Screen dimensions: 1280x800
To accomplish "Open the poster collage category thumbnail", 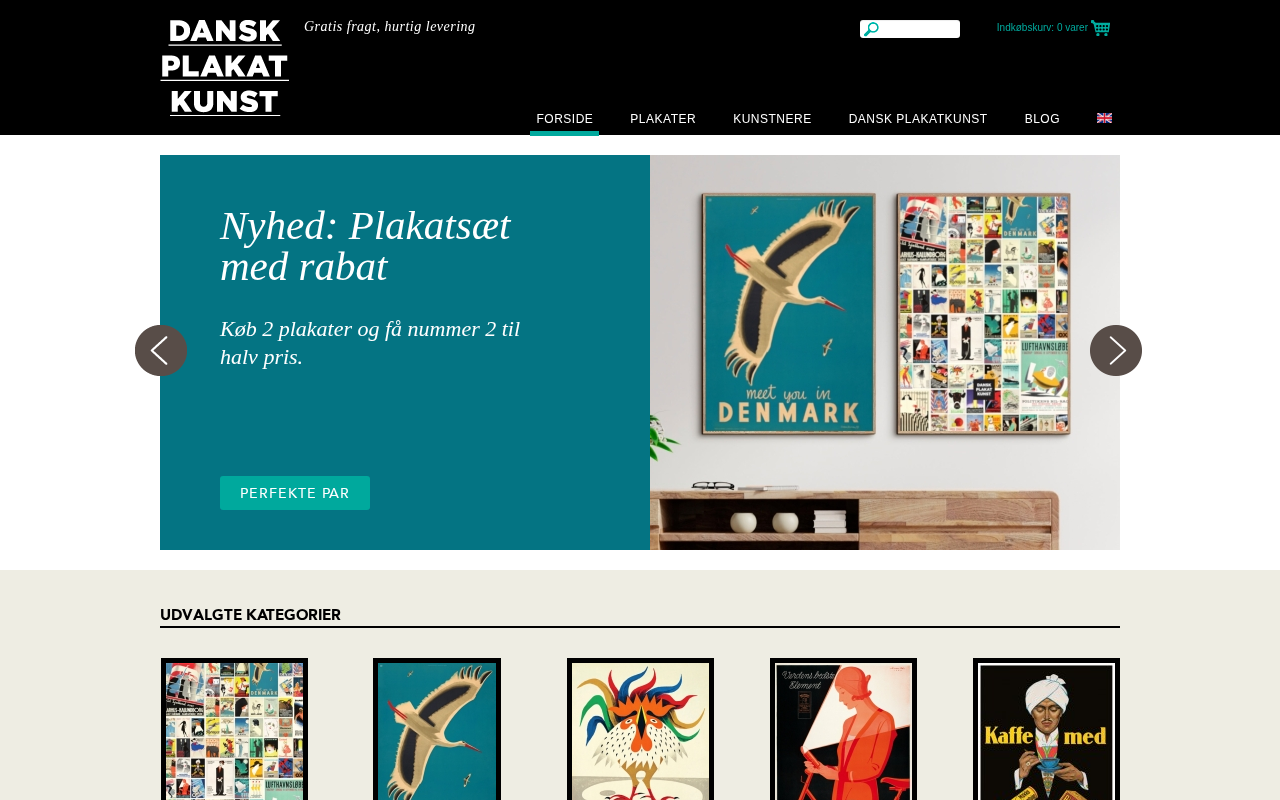I will pyautogui.click(x=234, y=729).
